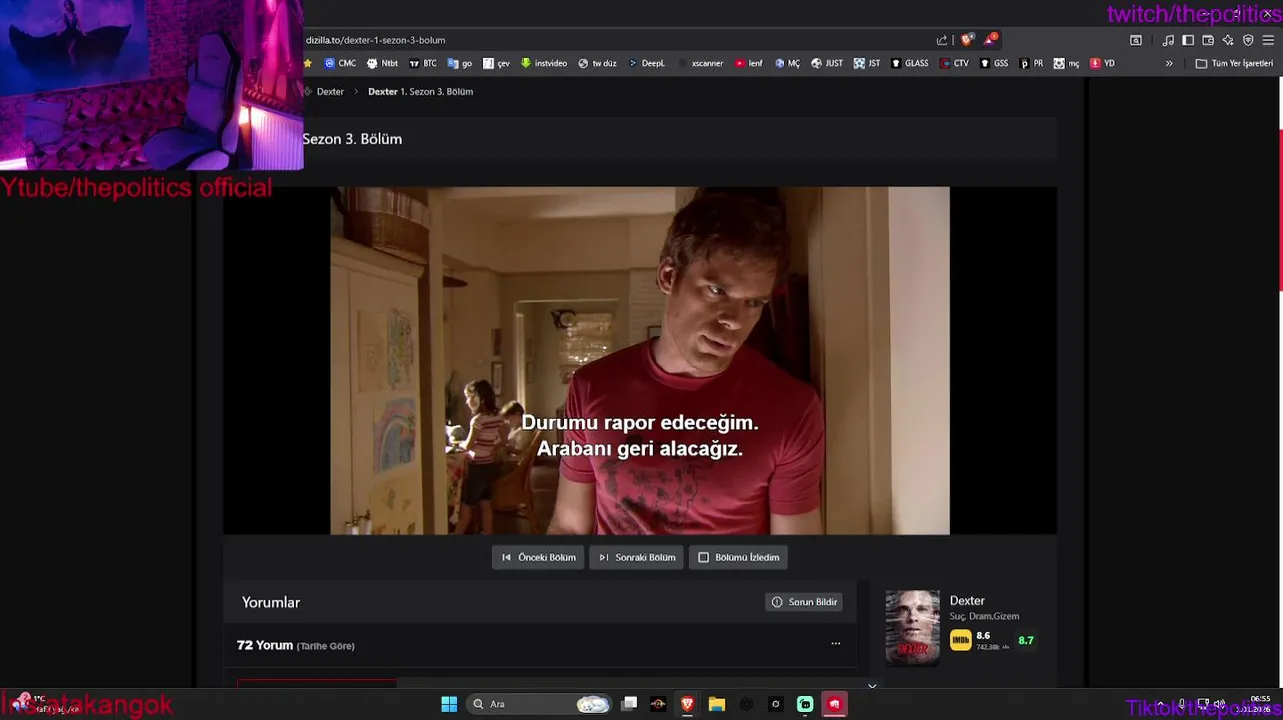Click the video player frame
1283x720 pixels.
click(640, 360)
